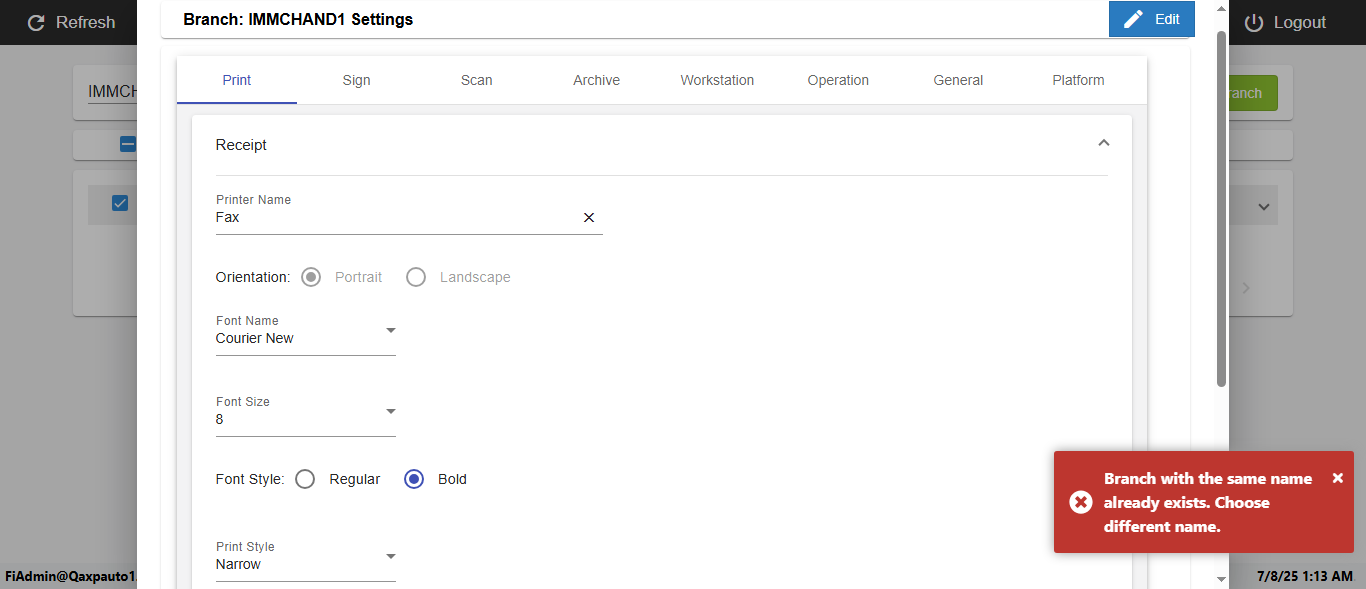Clear the Printer Name field with X
The image size is (1366, 589).
589,217
